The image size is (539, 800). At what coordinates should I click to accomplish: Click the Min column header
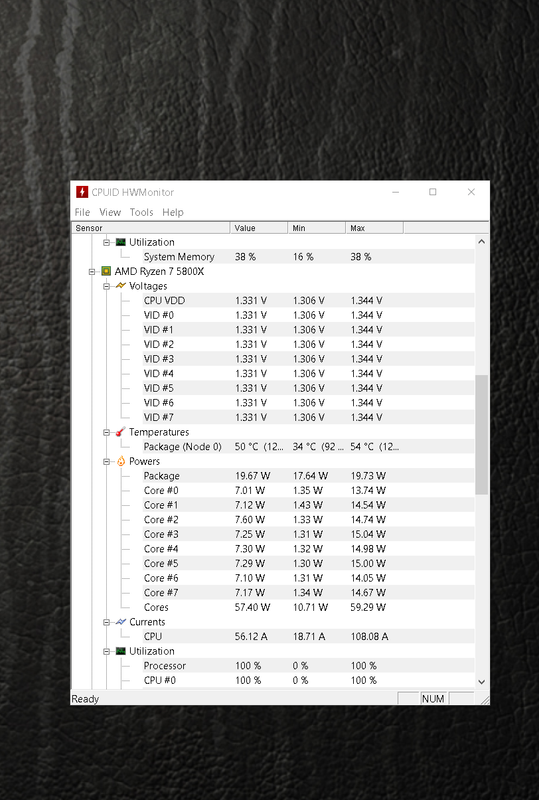tap(317, 228)
